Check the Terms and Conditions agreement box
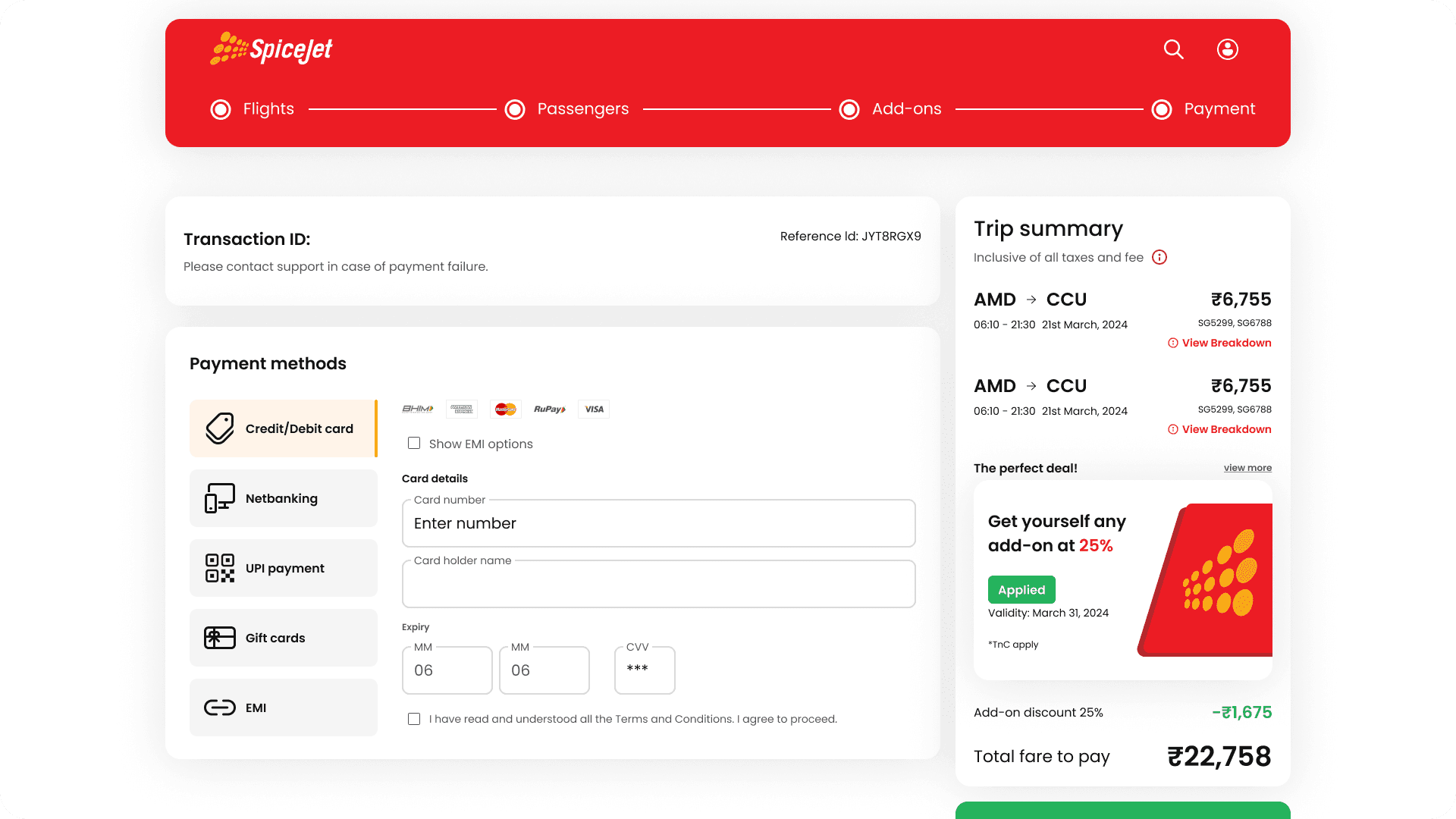The image size is (1456, 819). click(x=414, y=719)
